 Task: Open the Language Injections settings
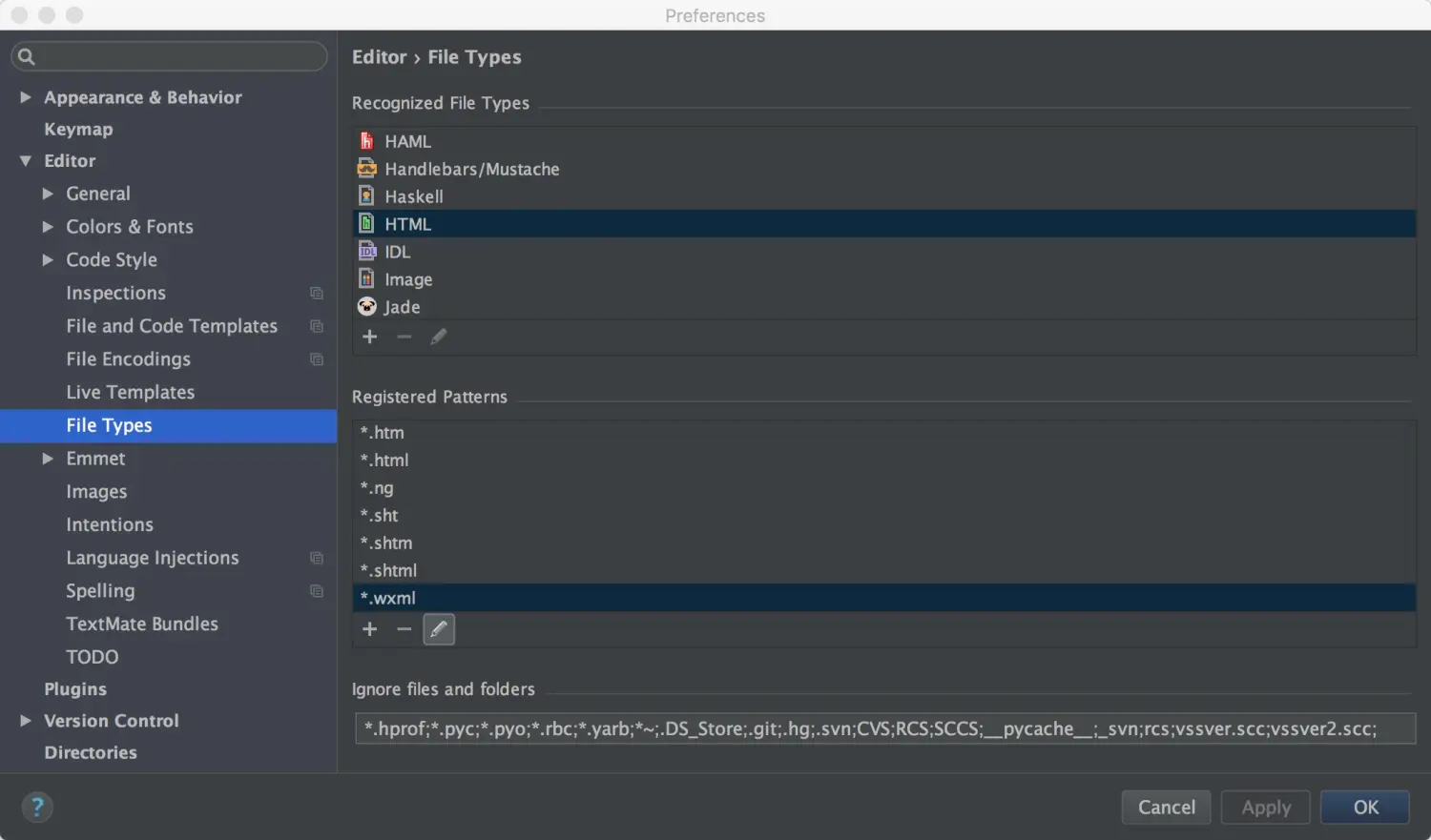click(x=153, y=558)
